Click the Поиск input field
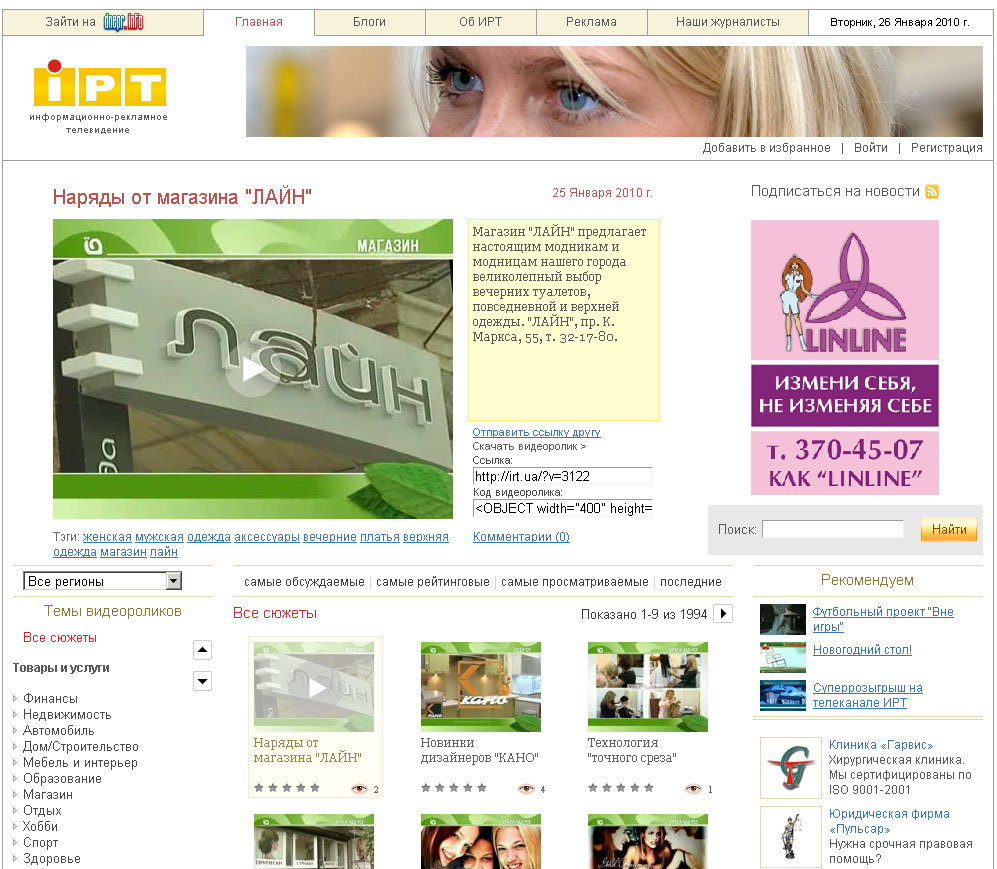Viewport: 997px width, 869px height. (x=833, y=529)
